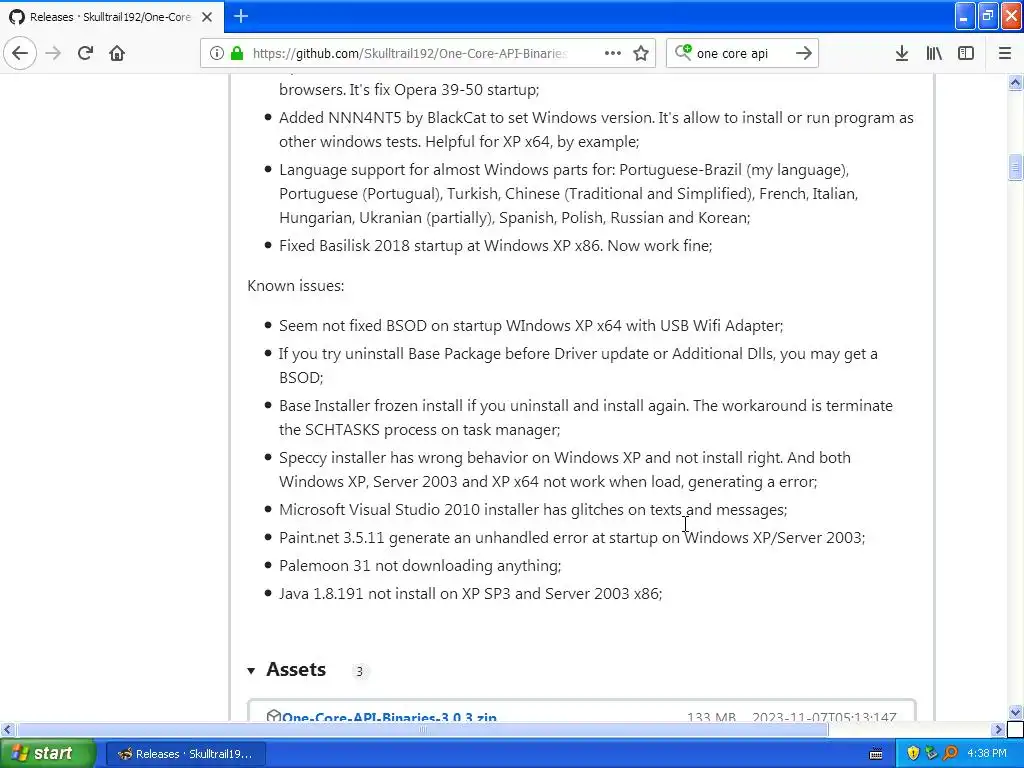Viewport: 1024px width, 768px height.
Task: Click the Assets count badge '3'
Action: tap(359, 671)
